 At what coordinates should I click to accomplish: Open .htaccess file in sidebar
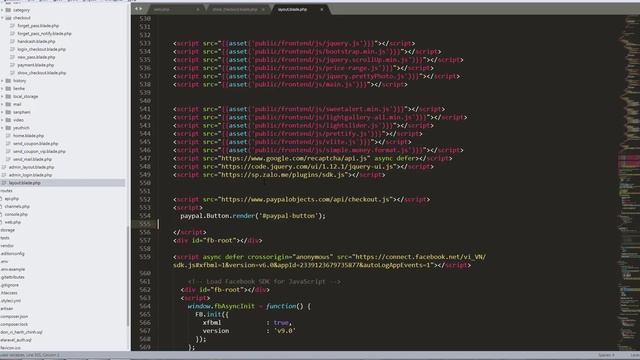(x=9, y=293)
